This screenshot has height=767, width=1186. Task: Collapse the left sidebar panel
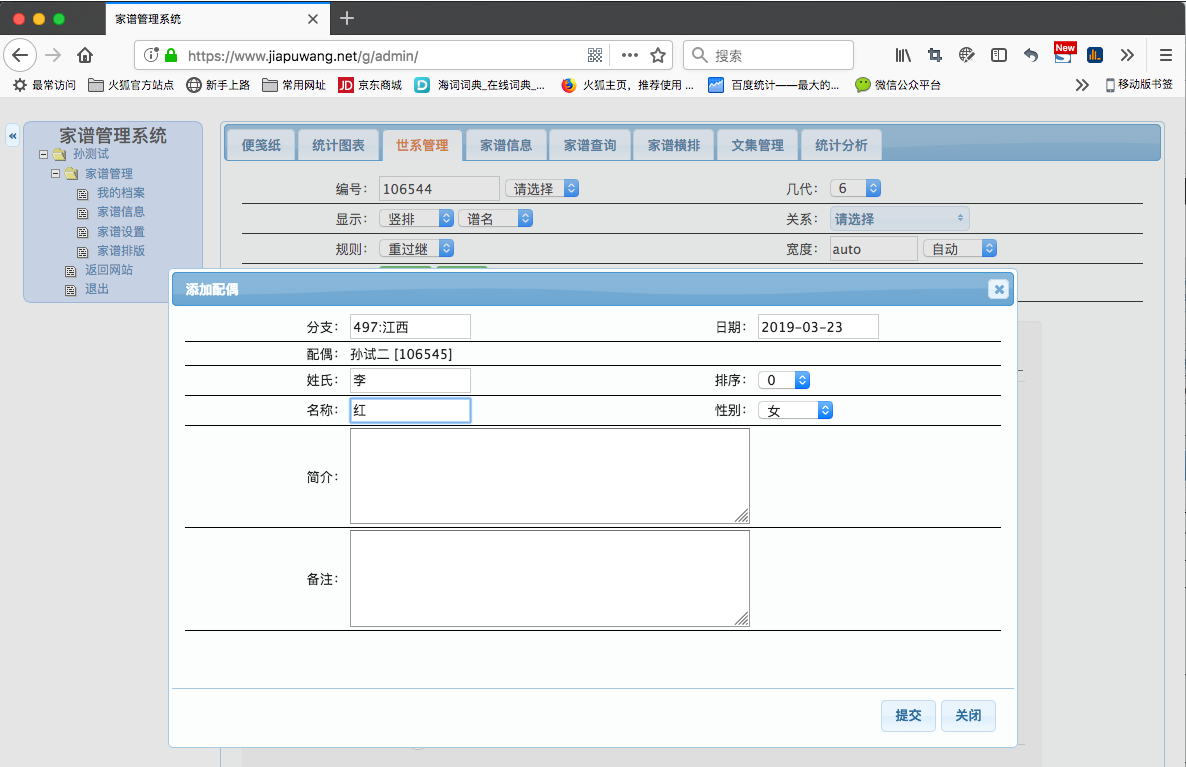click(x=12, y=135)
